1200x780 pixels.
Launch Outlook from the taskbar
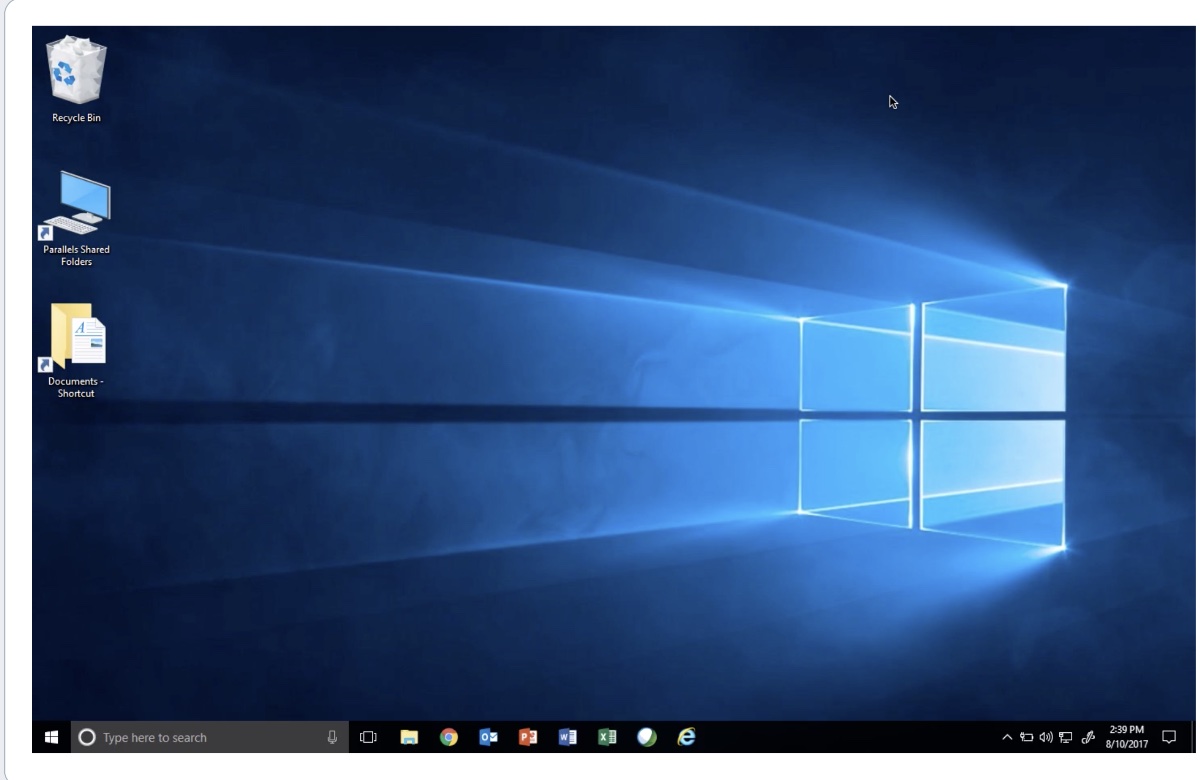click(x=488, y=737)
